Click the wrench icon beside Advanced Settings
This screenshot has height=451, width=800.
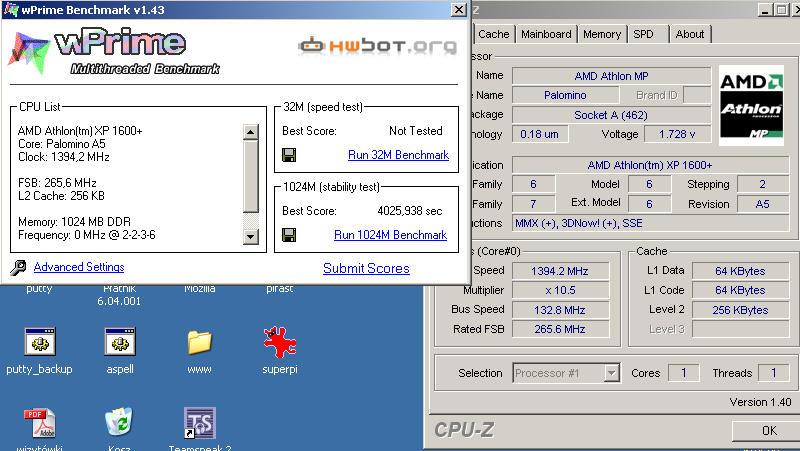(x=18, y=267)
